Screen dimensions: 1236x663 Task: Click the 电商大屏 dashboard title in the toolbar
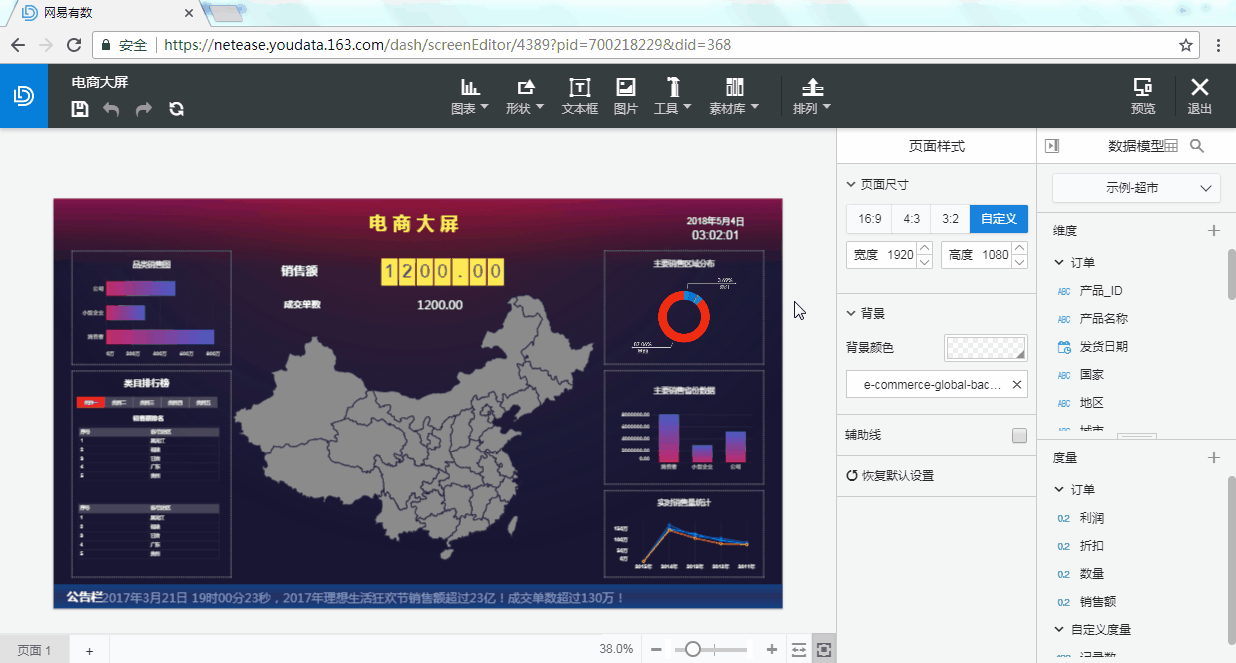coord(100,82)
